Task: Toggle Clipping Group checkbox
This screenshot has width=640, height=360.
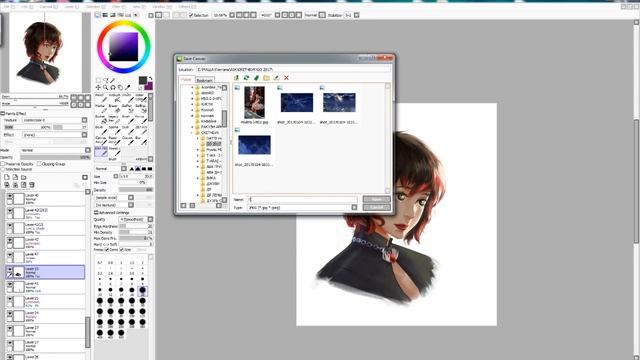Action: point(39,164)
